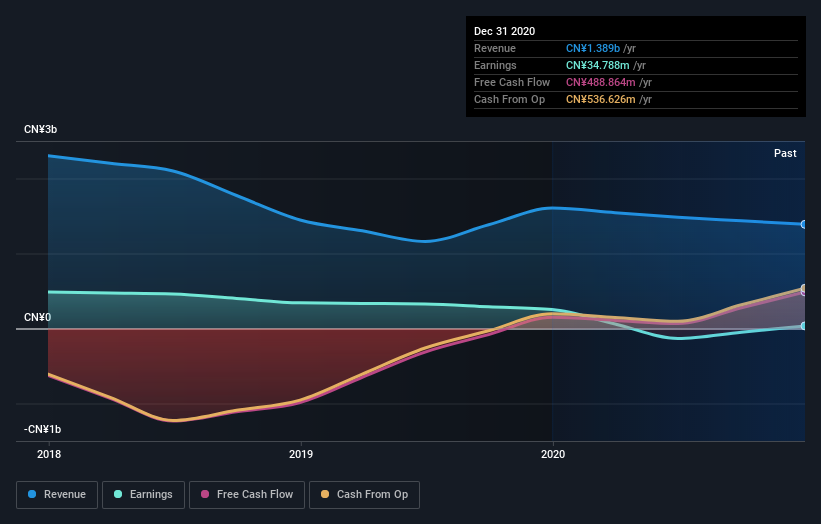The width and height of the screenshot is (821, 524).
Task: Click the Revenue end-point marker on chart
Action: (804, 225)
